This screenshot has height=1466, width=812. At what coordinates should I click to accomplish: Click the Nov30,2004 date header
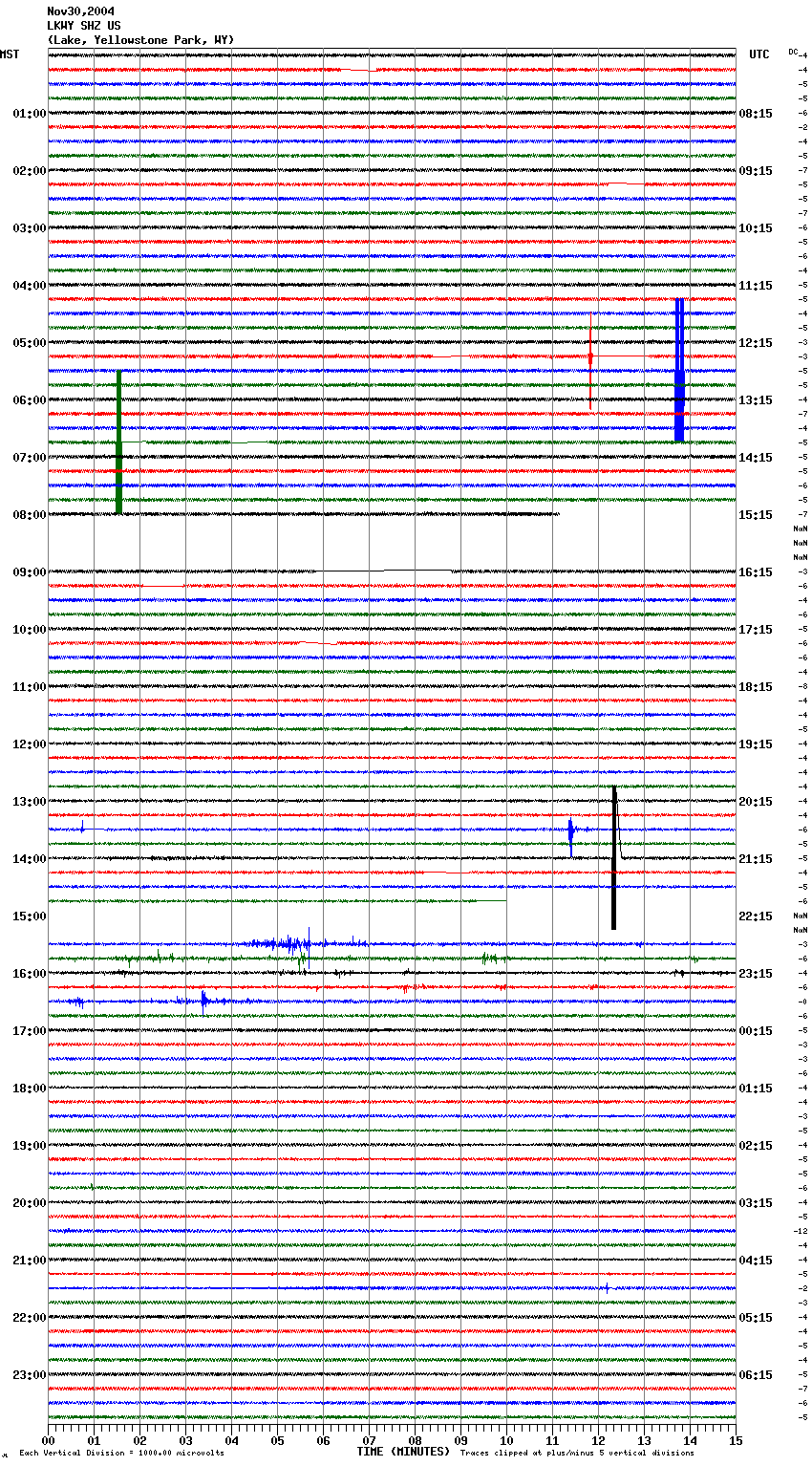coord(80,11)
